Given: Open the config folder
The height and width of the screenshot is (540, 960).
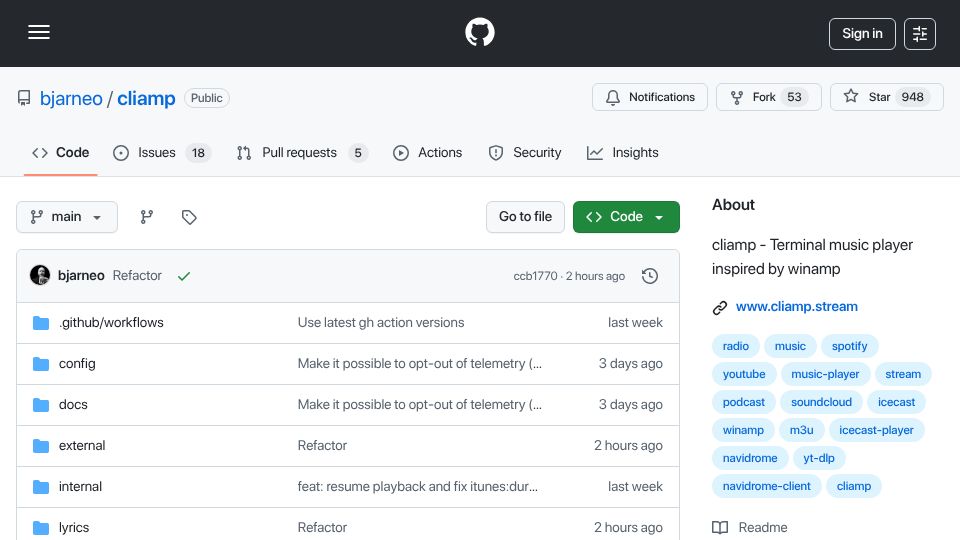Looking at the screenshot, I should 77,364.
